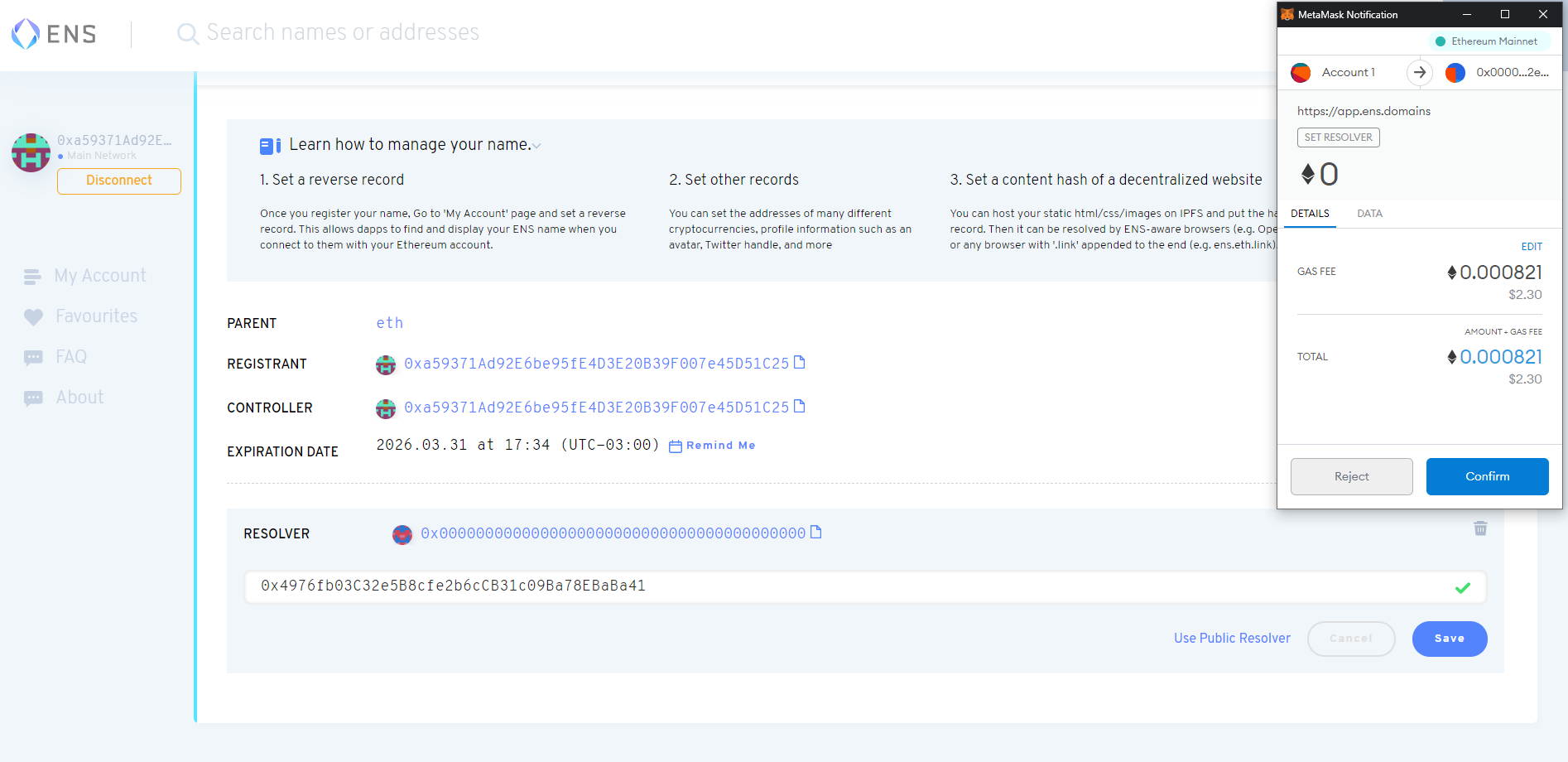The height and width of the screenshot is (762, 1568).
Task: Click the search magnifier icon
Action: tap(188, 34)
